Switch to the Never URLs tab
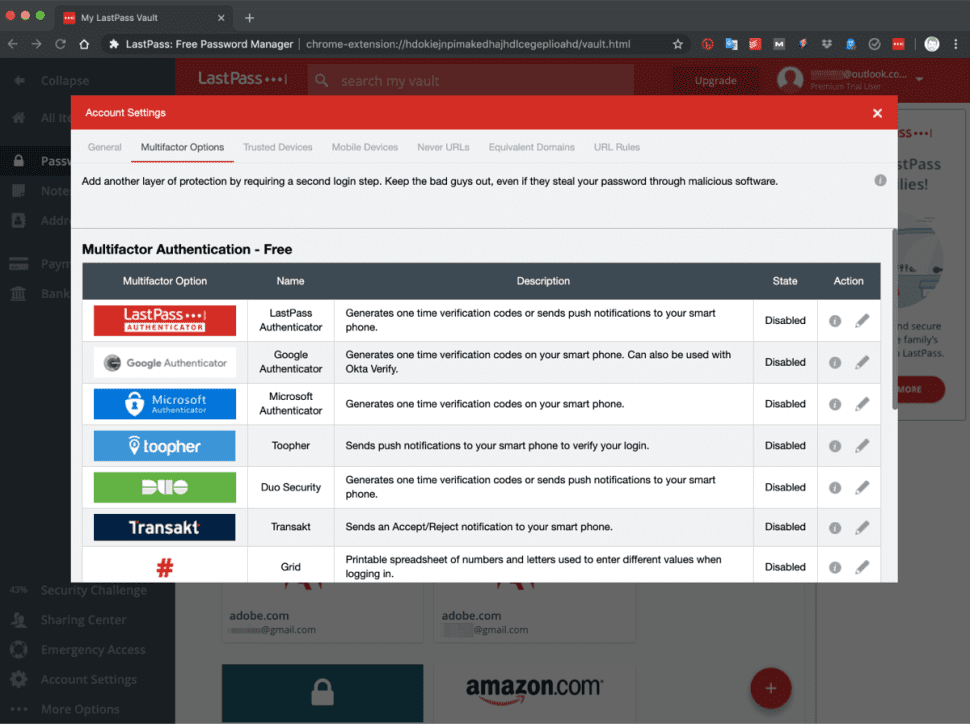970x724 pixels. 443,147
